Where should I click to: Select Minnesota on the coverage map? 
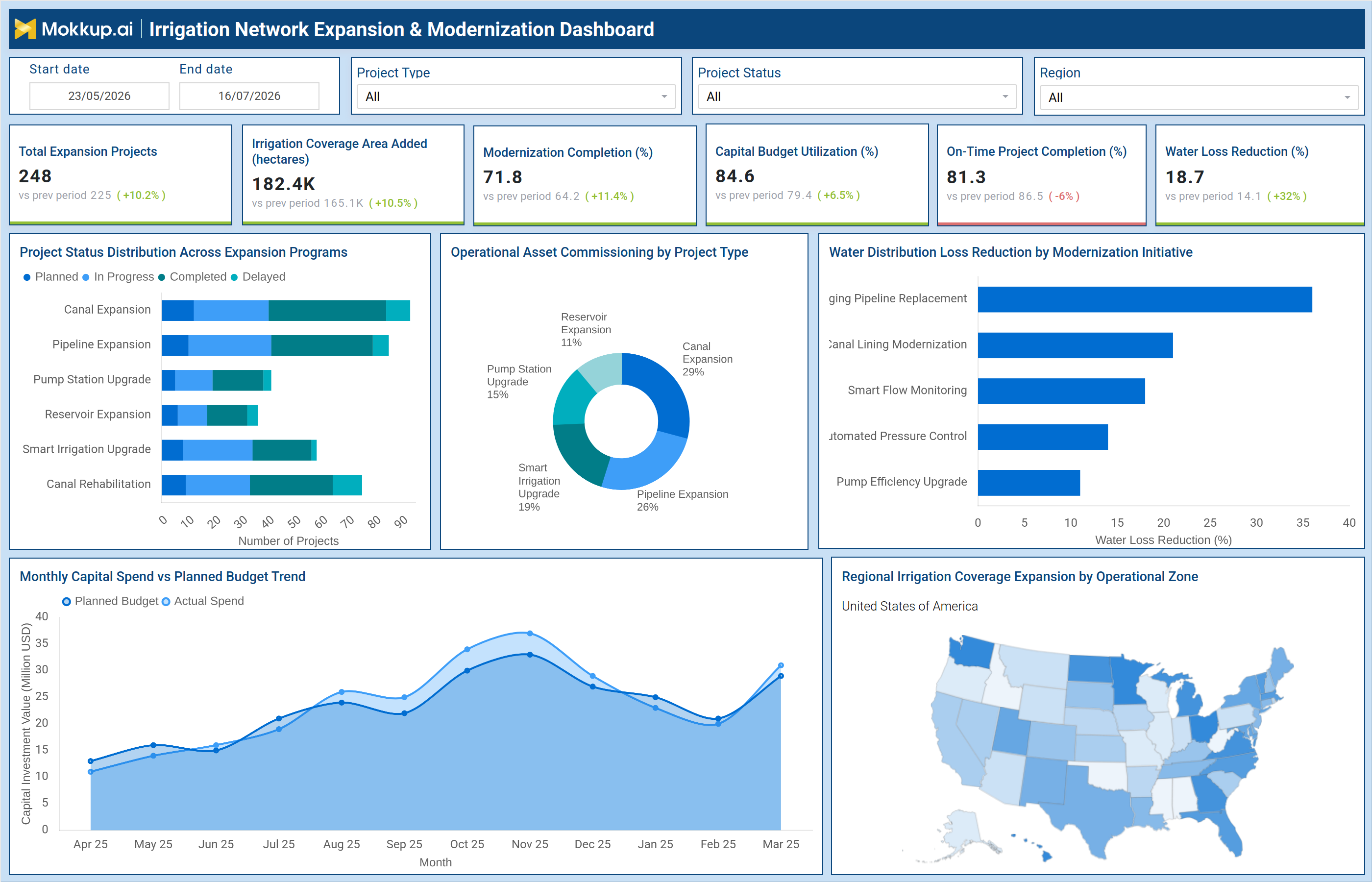pyautogui.click(x=1128, y=679)
